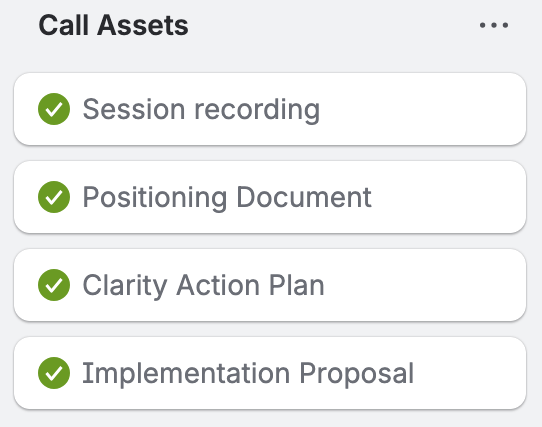Click the word recording in first card
The height and width of the screenshot is (427, 542).
257,110
